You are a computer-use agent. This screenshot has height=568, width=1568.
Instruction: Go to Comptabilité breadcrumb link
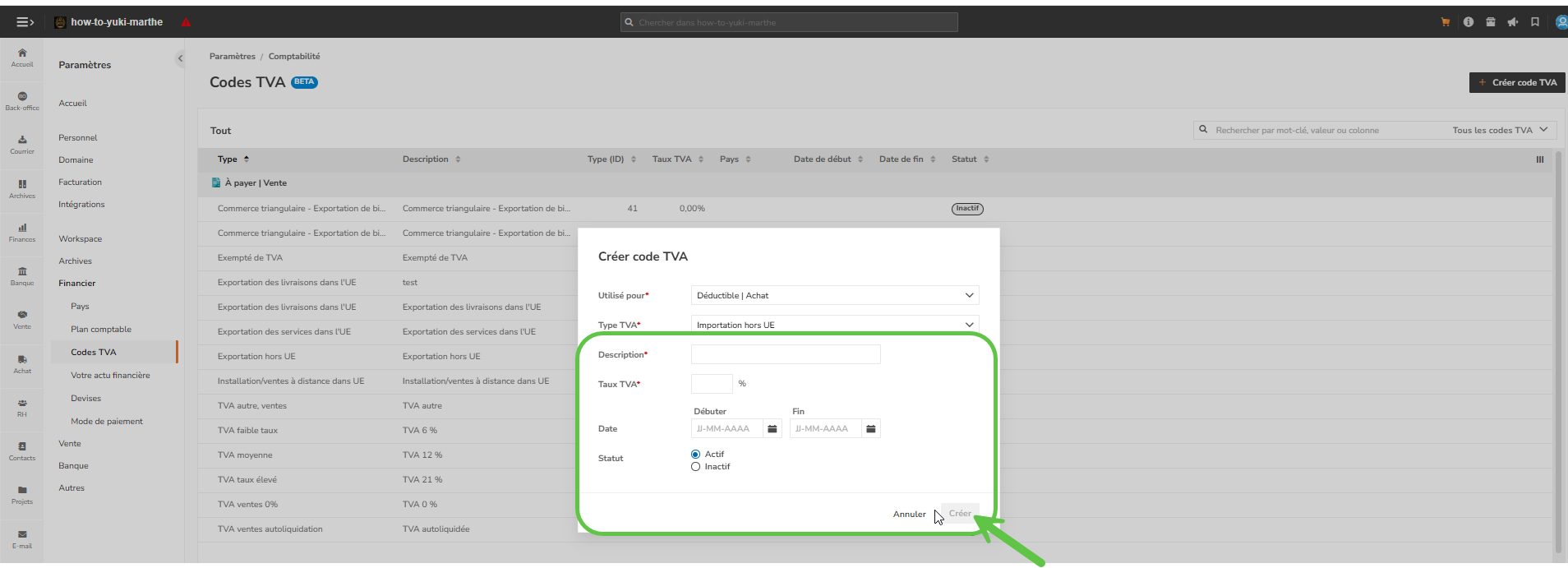click(294, 57)
